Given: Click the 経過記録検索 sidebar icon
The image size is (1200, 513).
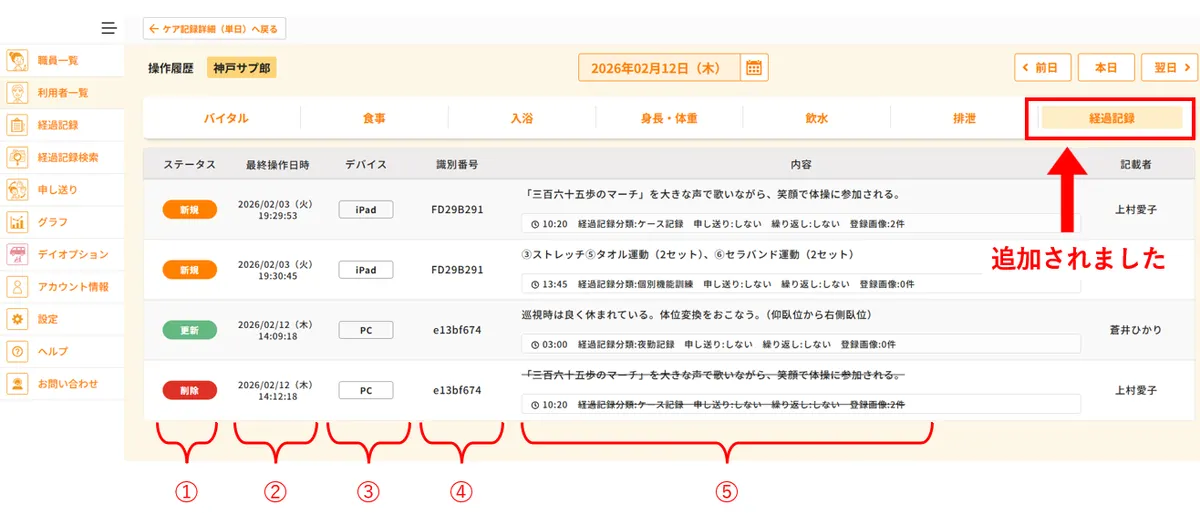Looking at the screenshot, I should [x=17, y=157].
